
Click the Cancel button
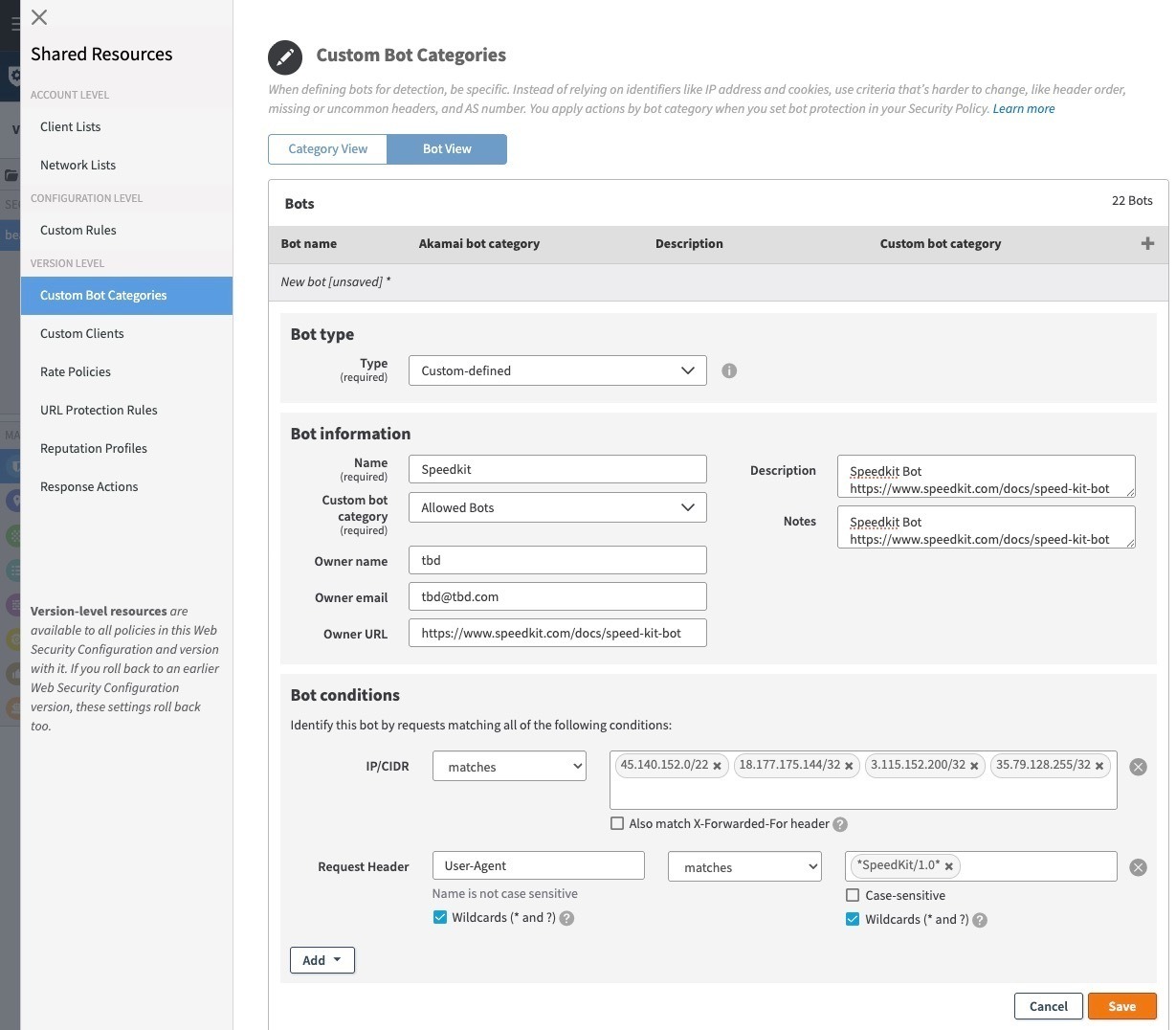pyautogui.click(x=1049, y=1006)
